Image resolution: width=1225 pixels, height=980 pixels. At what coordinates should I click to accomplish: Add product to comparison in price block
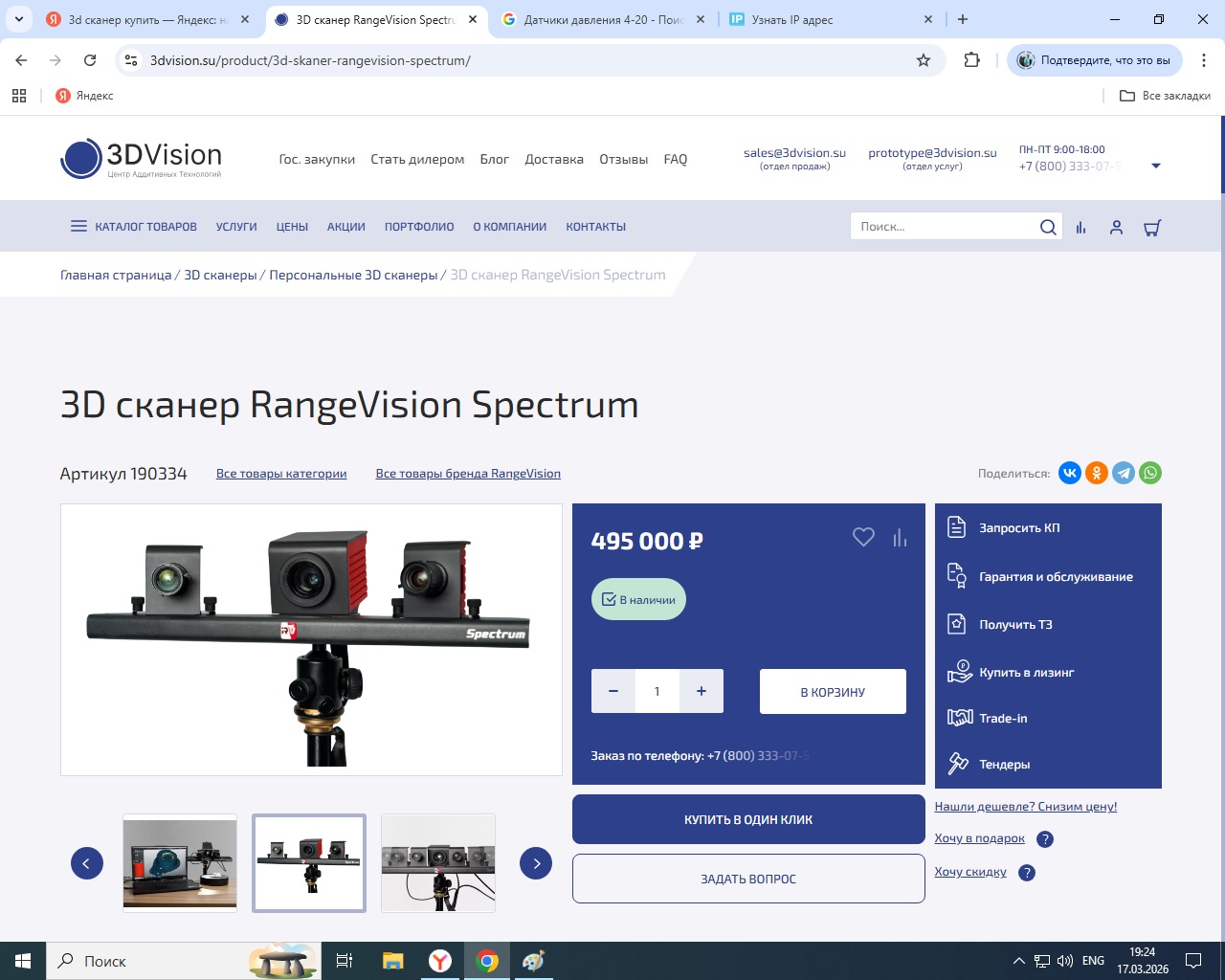pos(900,538)
